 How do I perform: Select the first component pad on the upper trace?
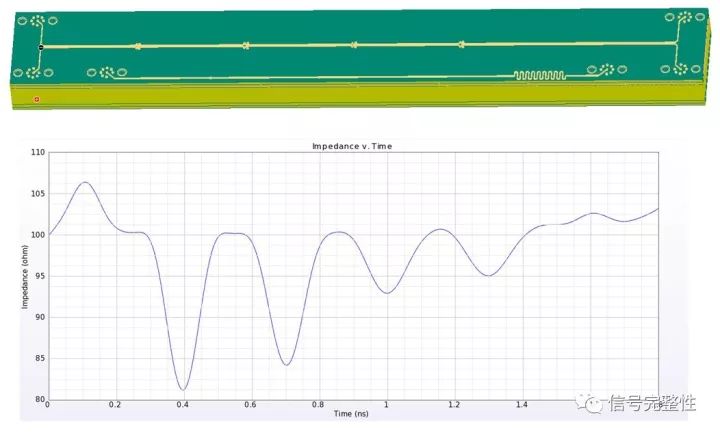click(137, 46)
